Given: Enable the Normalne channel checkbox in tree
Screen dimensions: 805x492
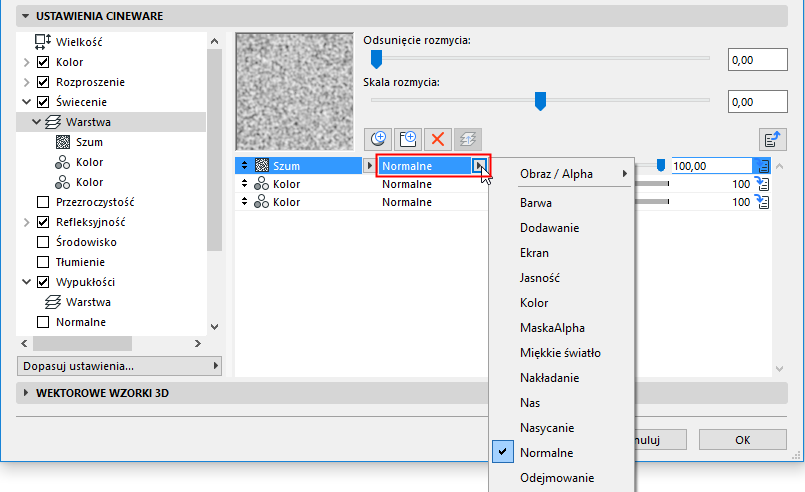Looking at the screenshot, I should (43, 322).
